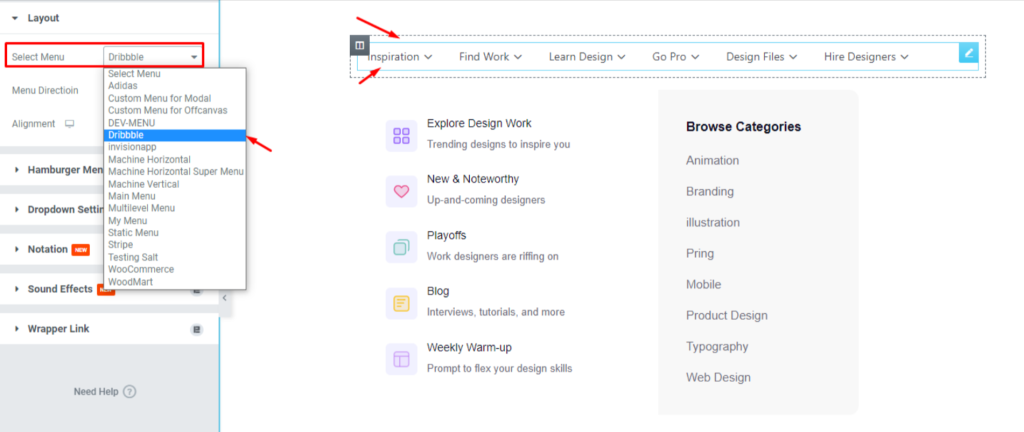This screenshot has height=432, width=1024.
Task: Choose Stripe in the dropdown list
Action: (122, 245)
